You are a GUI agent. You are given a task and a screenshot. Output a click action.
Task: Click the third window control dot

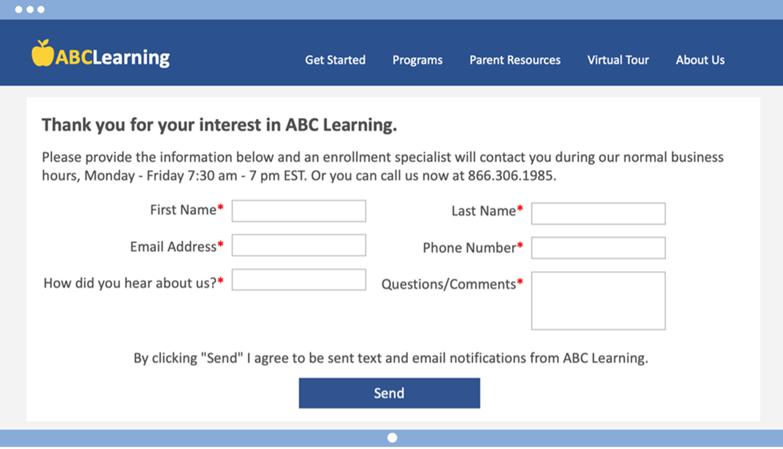pos(41,9)
